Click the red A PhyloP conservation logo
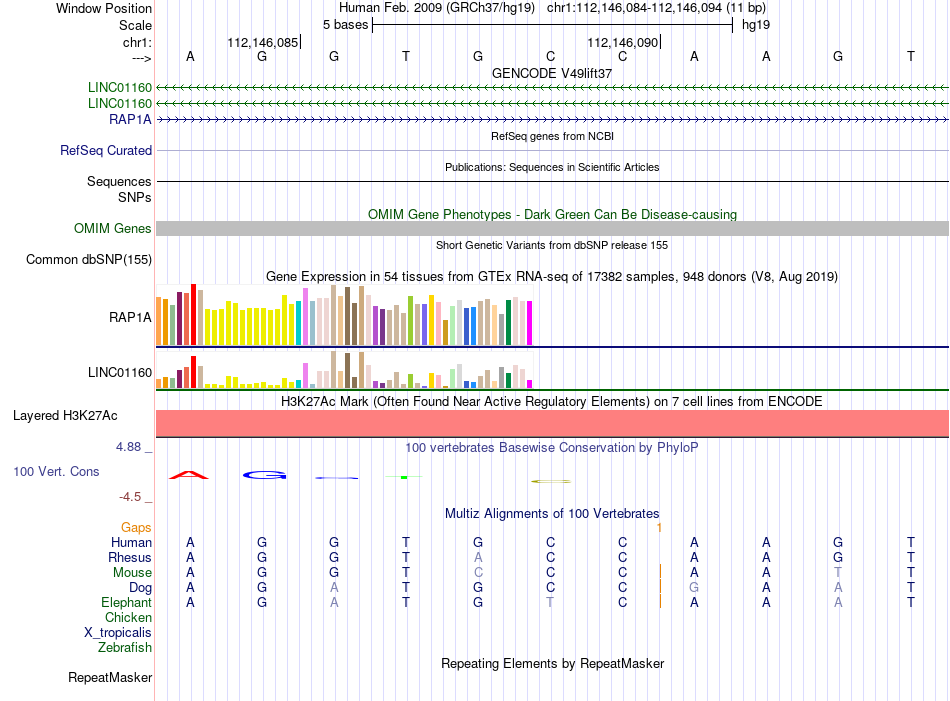This screenshot has height=701, width=950. (x=189, y=475)
